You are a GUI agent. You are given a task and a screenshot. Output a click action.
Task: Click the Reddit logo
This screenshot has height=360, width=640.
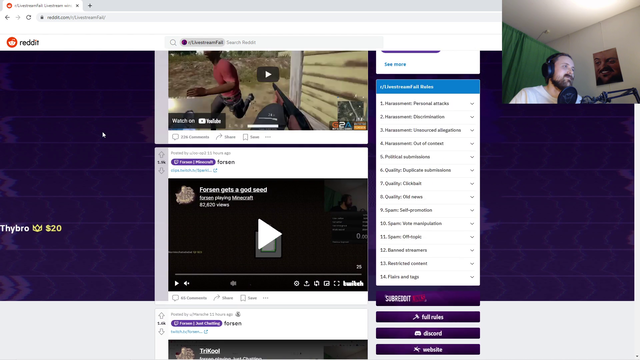(23, 42)
